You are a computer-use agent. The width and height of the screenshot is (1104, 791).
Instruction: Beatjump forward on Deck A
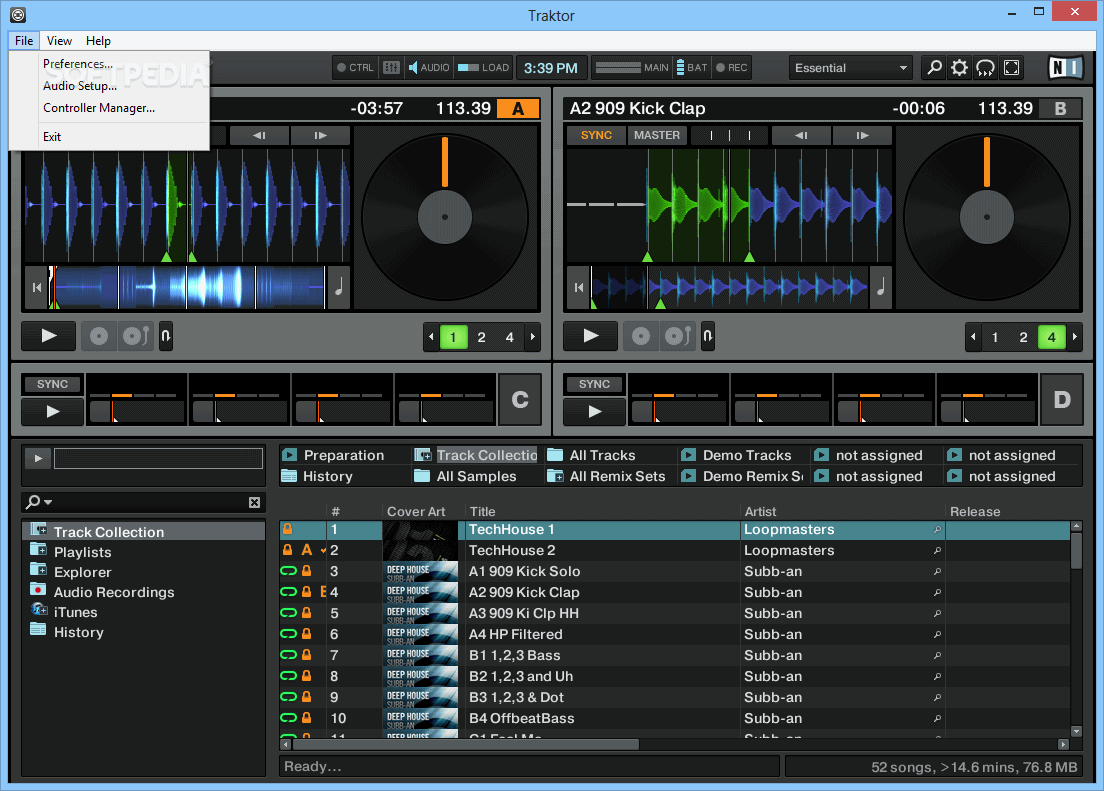click(320, 135)
